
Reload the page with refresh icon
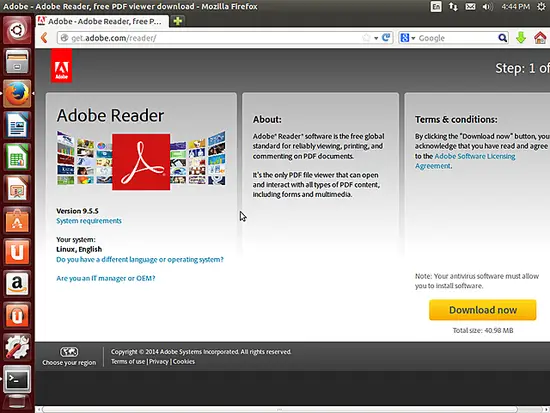point(386,38)
